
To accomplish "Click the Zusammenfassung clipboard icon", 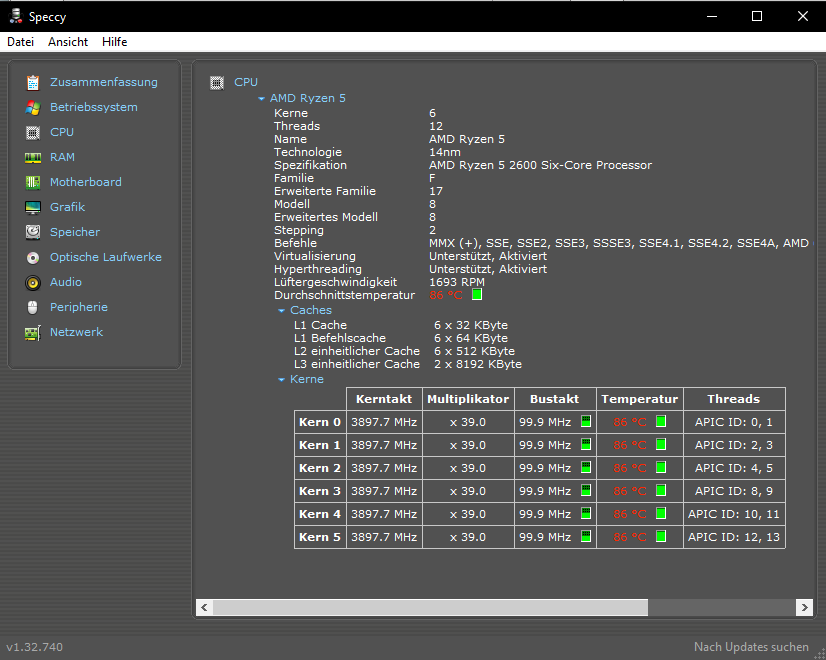I will (x=33, y=82).
